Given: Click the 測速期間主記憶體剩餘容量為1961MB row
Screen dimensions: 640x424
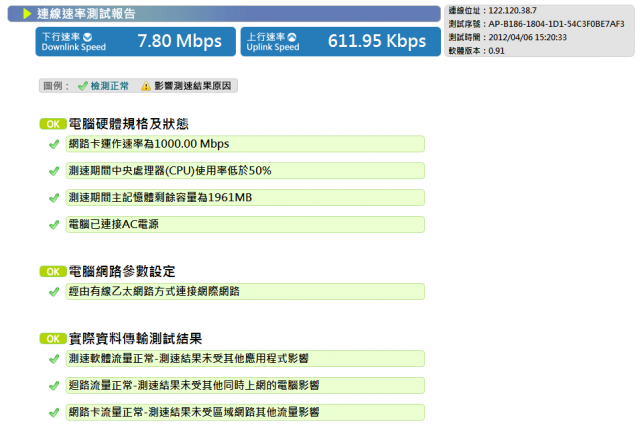Looking at the screenshot, I should 245,198.
